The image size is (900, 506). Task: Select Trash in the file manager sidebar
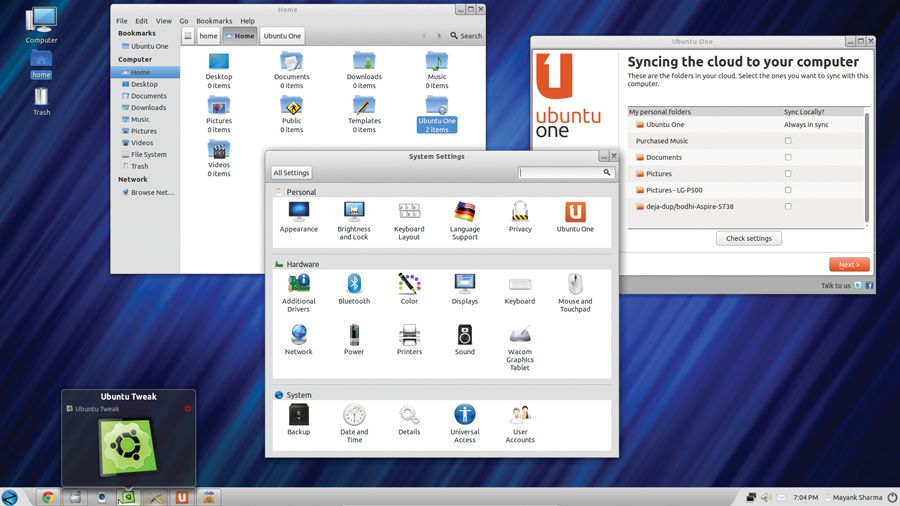tap(135, 166)
